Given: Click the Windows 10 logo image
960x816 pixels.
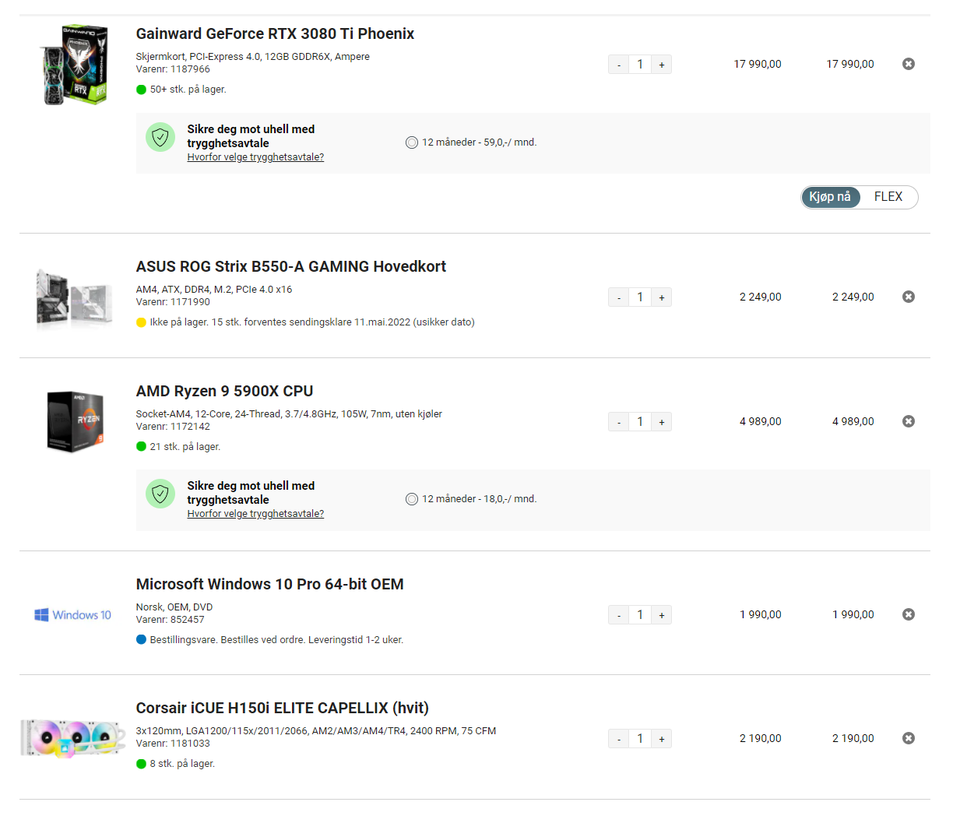Looking at the screenshot, I should pyautogui.click(x=73, y=615).
